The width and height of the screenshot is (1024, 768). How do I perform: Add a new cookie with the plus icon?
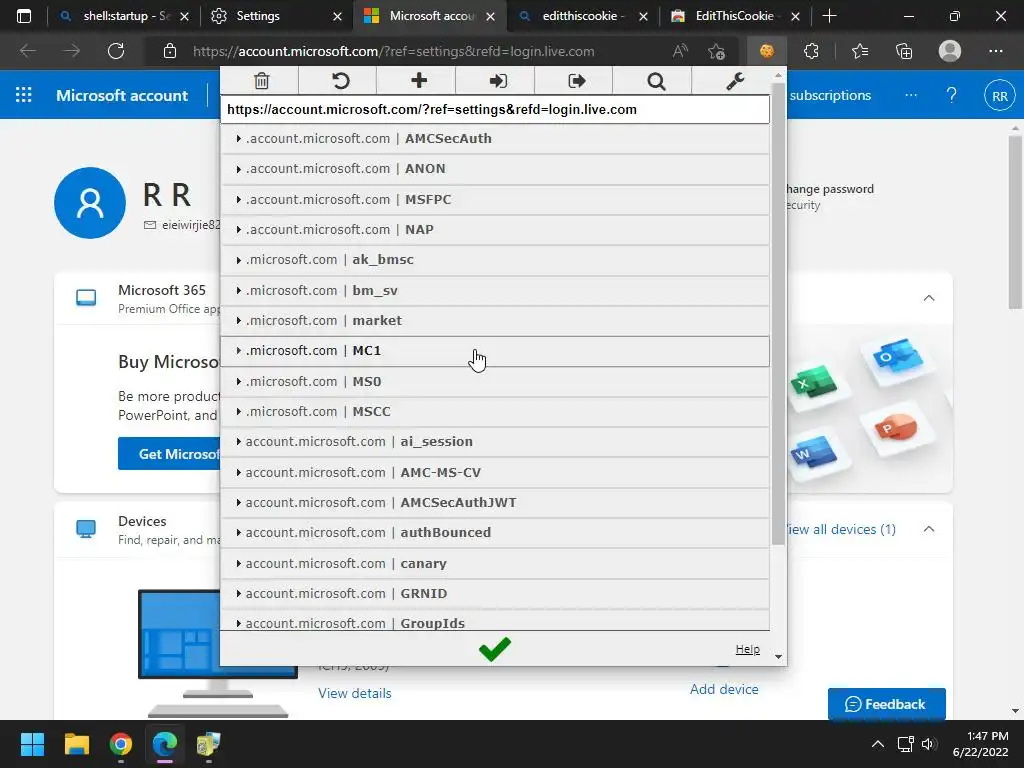pos(419,80)
